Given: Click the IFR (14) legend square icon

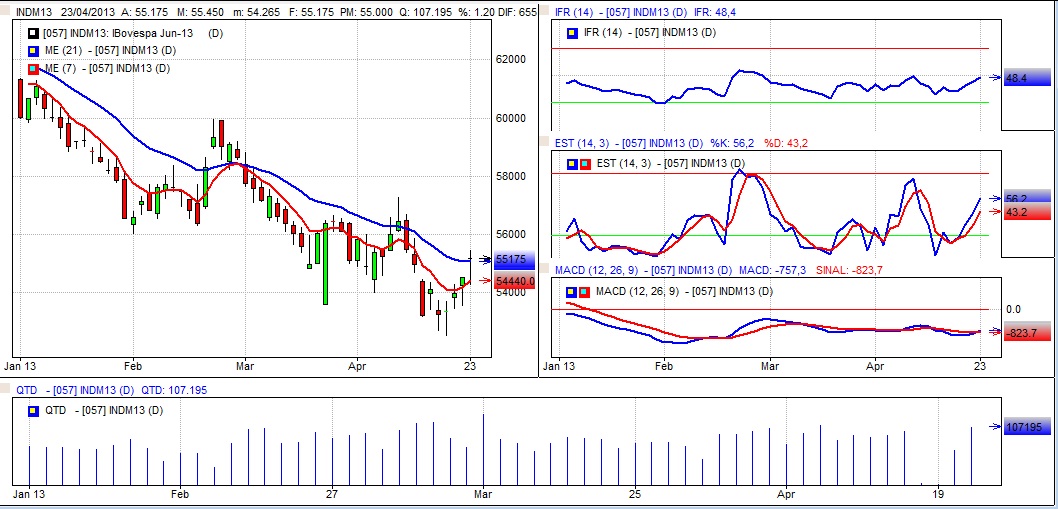Looking at the screenshot, I should (571, 33).
